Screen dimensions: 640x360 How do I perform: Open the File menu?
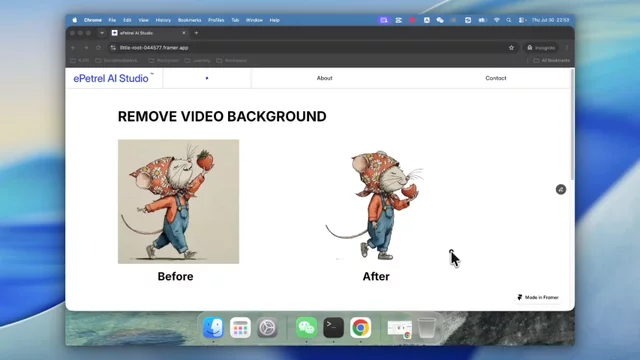pyautogui.click(x=112, y=20)
